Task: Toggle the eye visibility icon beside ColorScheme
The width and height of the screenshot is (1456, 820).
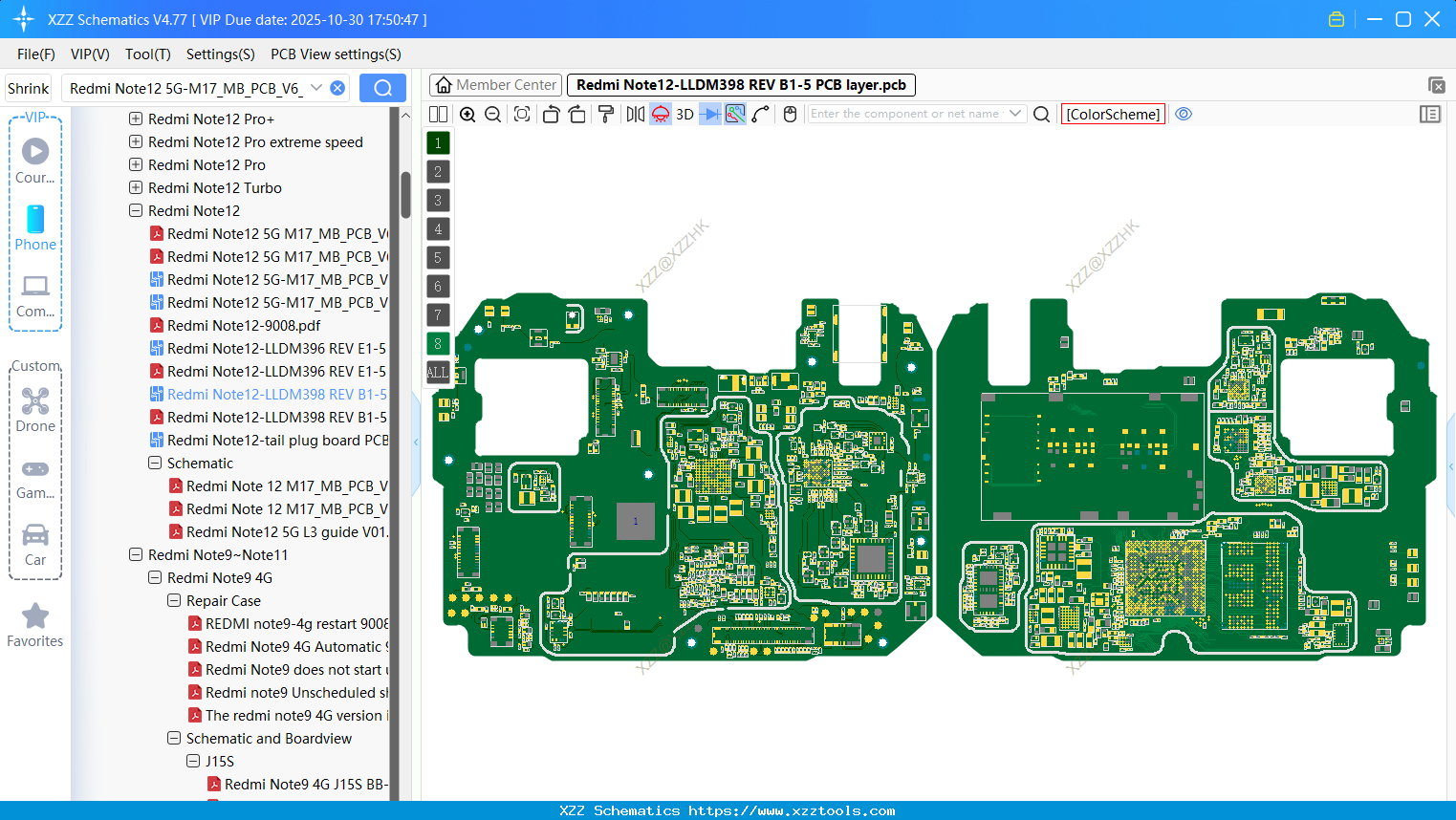Action: 1184,114
